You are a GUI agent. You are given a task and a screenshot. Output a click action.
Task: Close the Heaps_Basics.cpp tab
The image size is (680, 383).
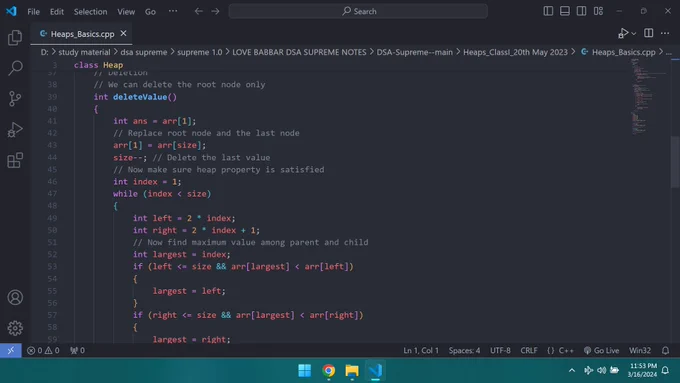(123, 33)
